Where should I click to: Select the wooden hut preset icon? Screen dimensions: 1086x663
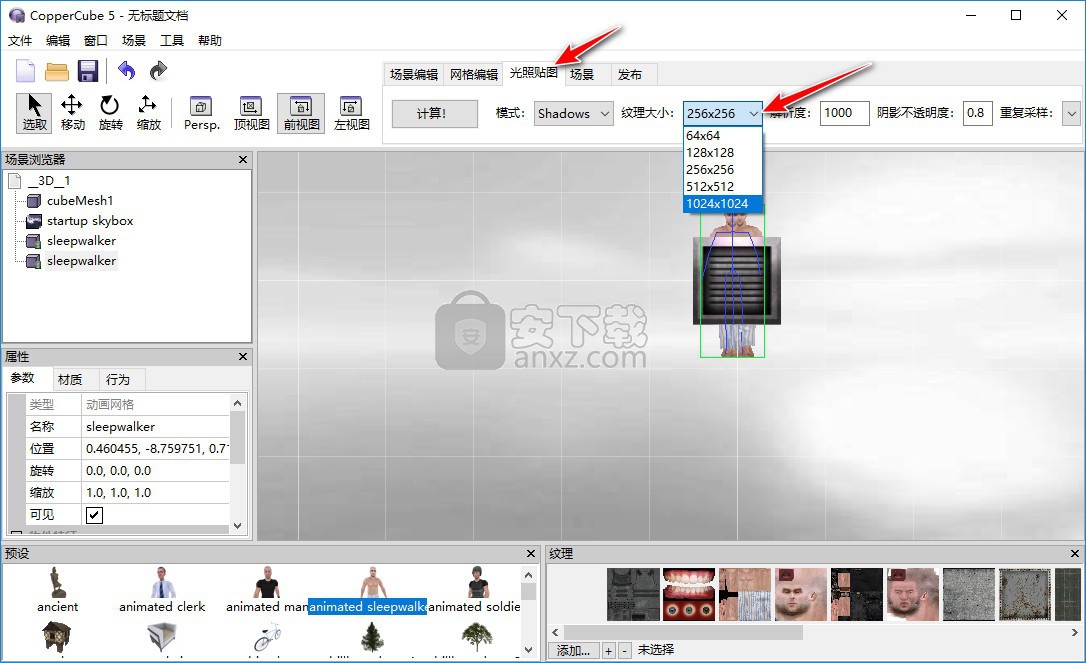57,636
